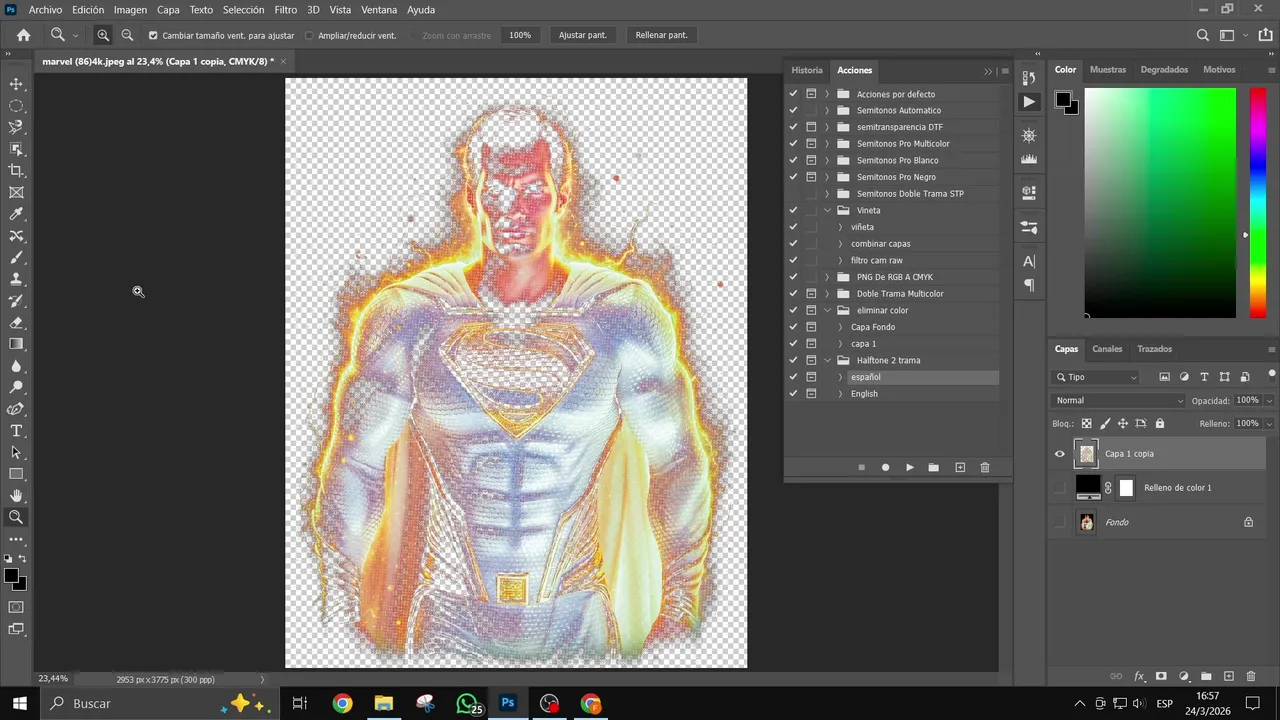
Task: Open the Filtro menu
Action: tap(286, 10)
